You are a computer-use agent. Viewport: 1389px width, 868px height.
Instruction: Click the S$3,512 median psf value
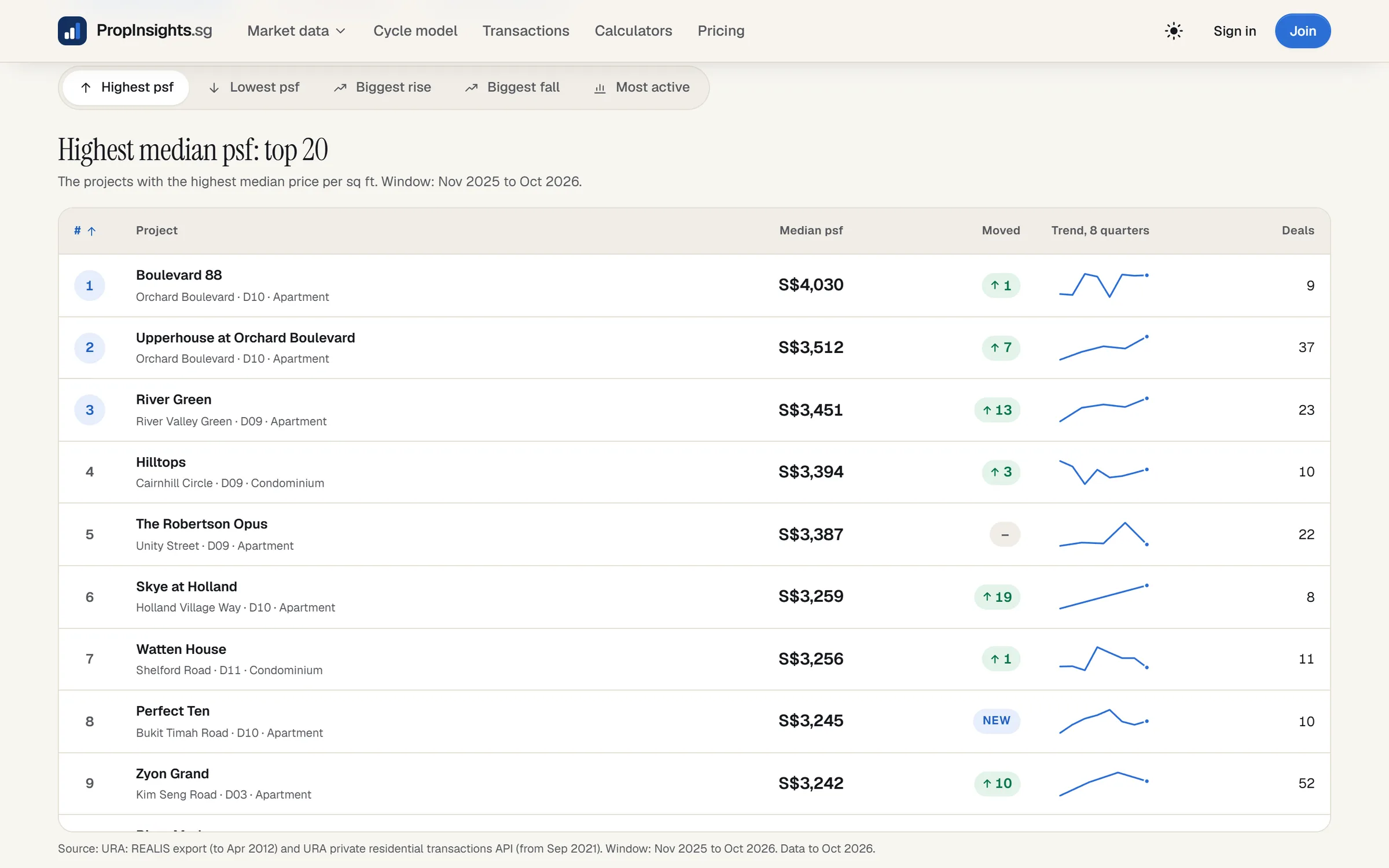(x=811, y=347)
